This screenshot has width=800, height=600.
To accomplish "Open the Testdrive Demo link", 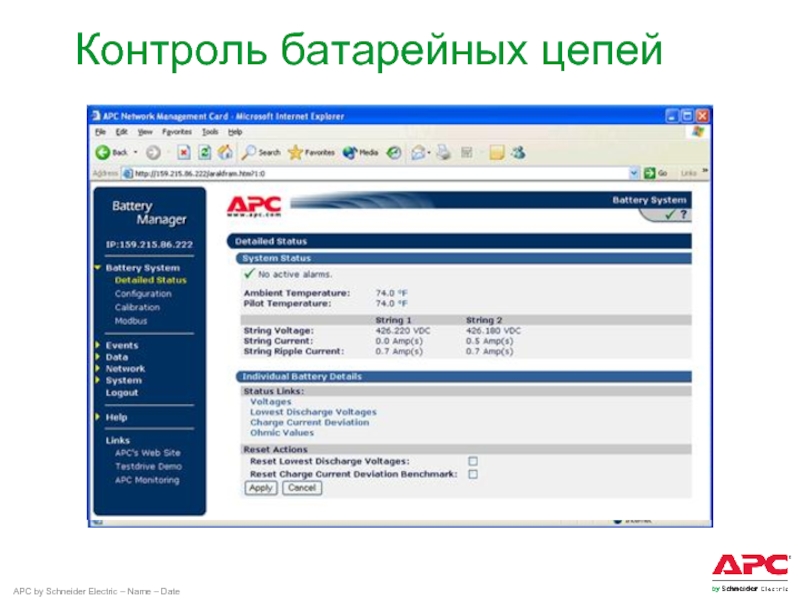I will click(148, 466).
